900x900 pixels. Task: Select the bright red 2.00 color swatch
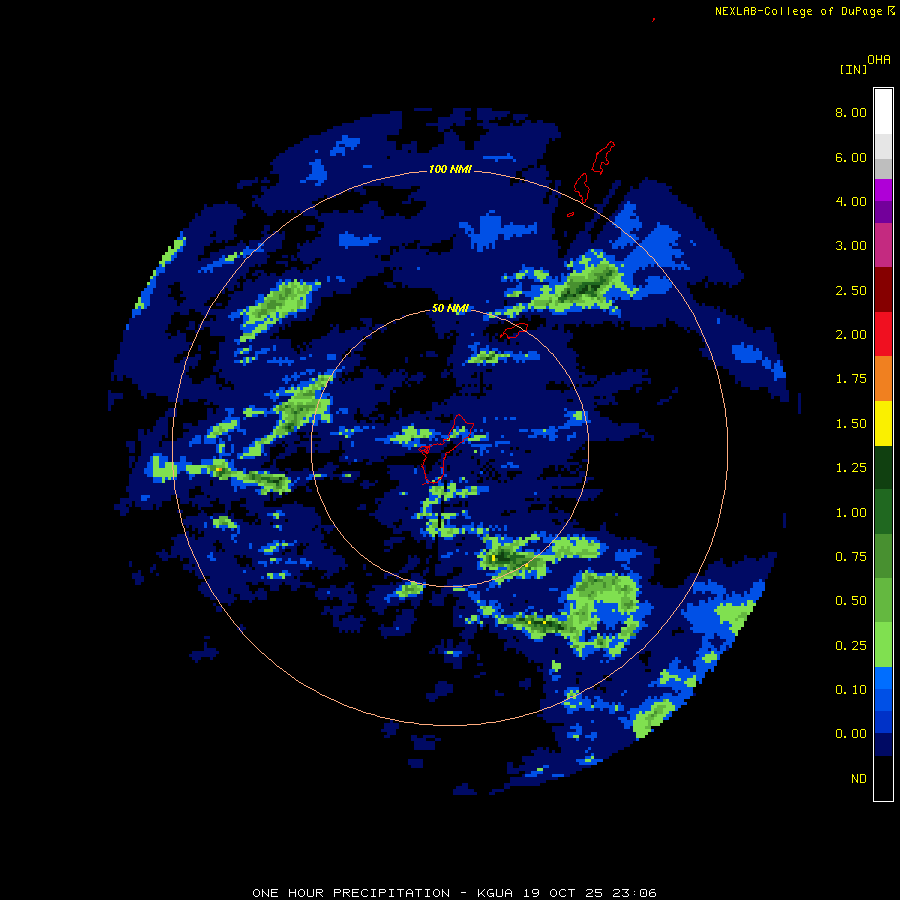tap(883, 334)
